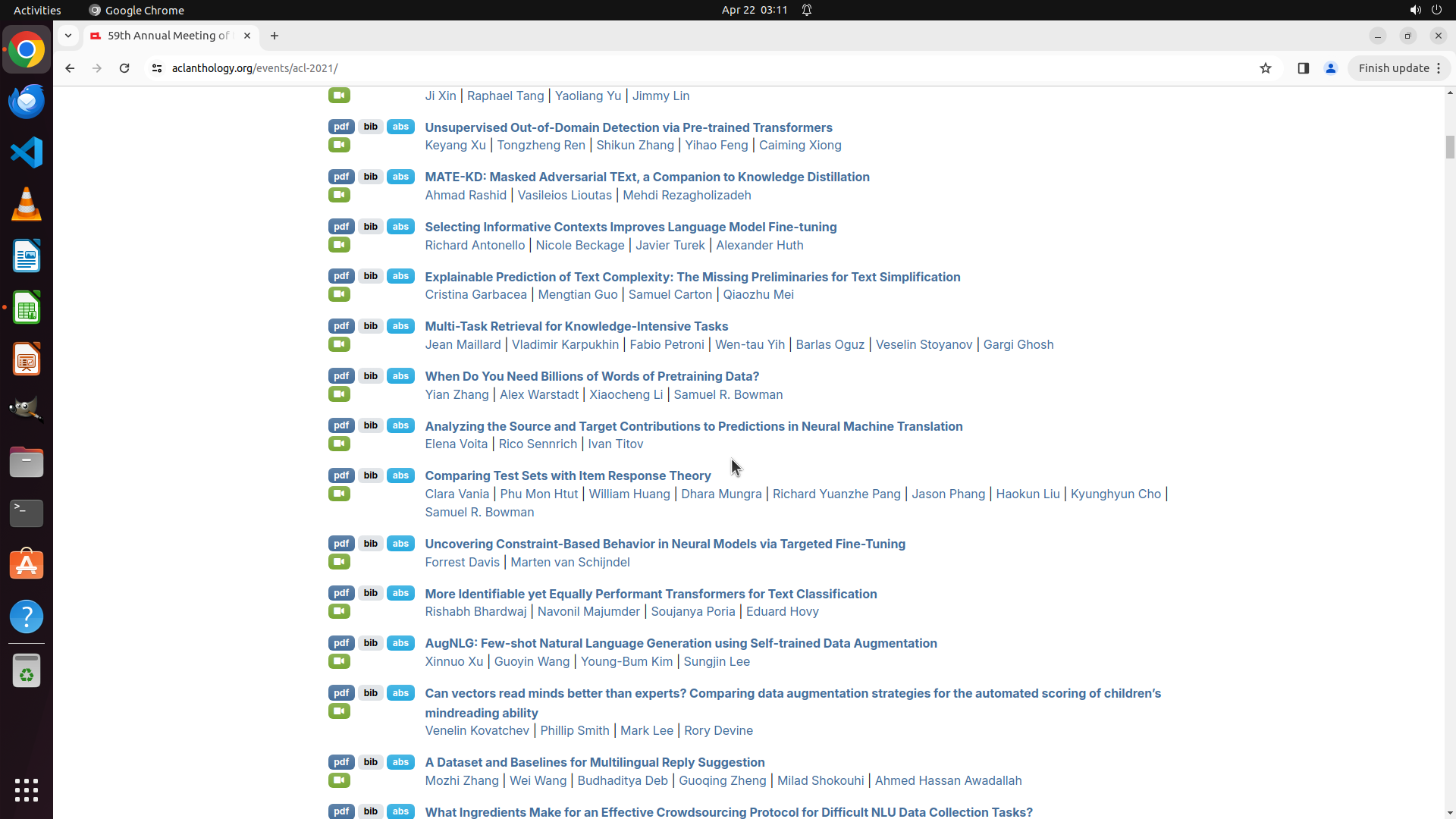Open author page for Samuel R. Bowman
The width and height of the screenshot is (1456, 819).
click(x=728, y=394)
